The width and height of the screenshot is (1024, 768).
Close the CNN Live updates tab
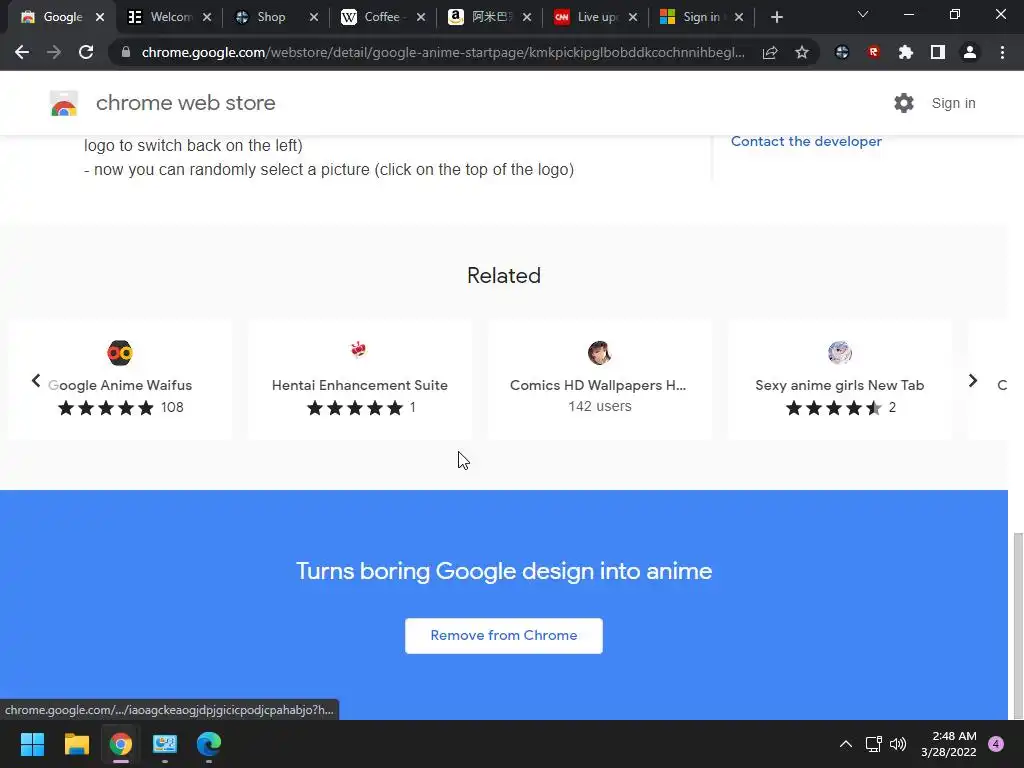633,18
